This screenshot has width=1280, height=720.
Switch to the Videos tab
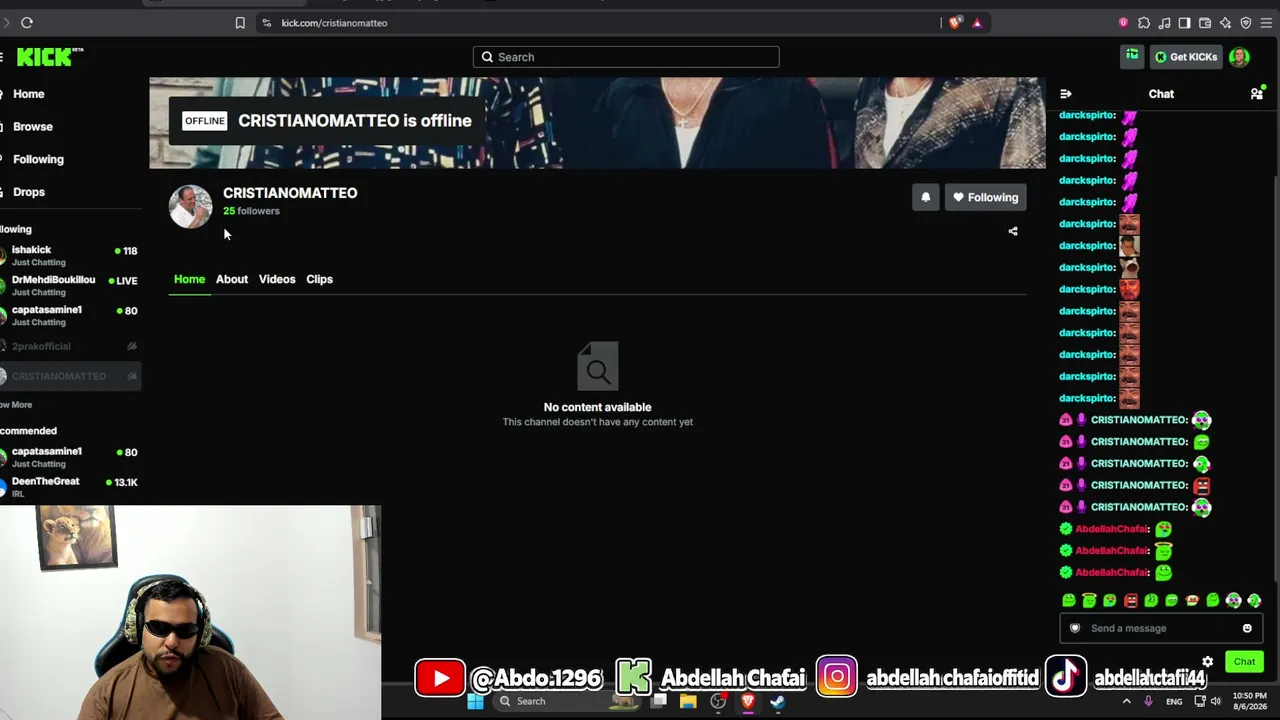coord(277,279)
